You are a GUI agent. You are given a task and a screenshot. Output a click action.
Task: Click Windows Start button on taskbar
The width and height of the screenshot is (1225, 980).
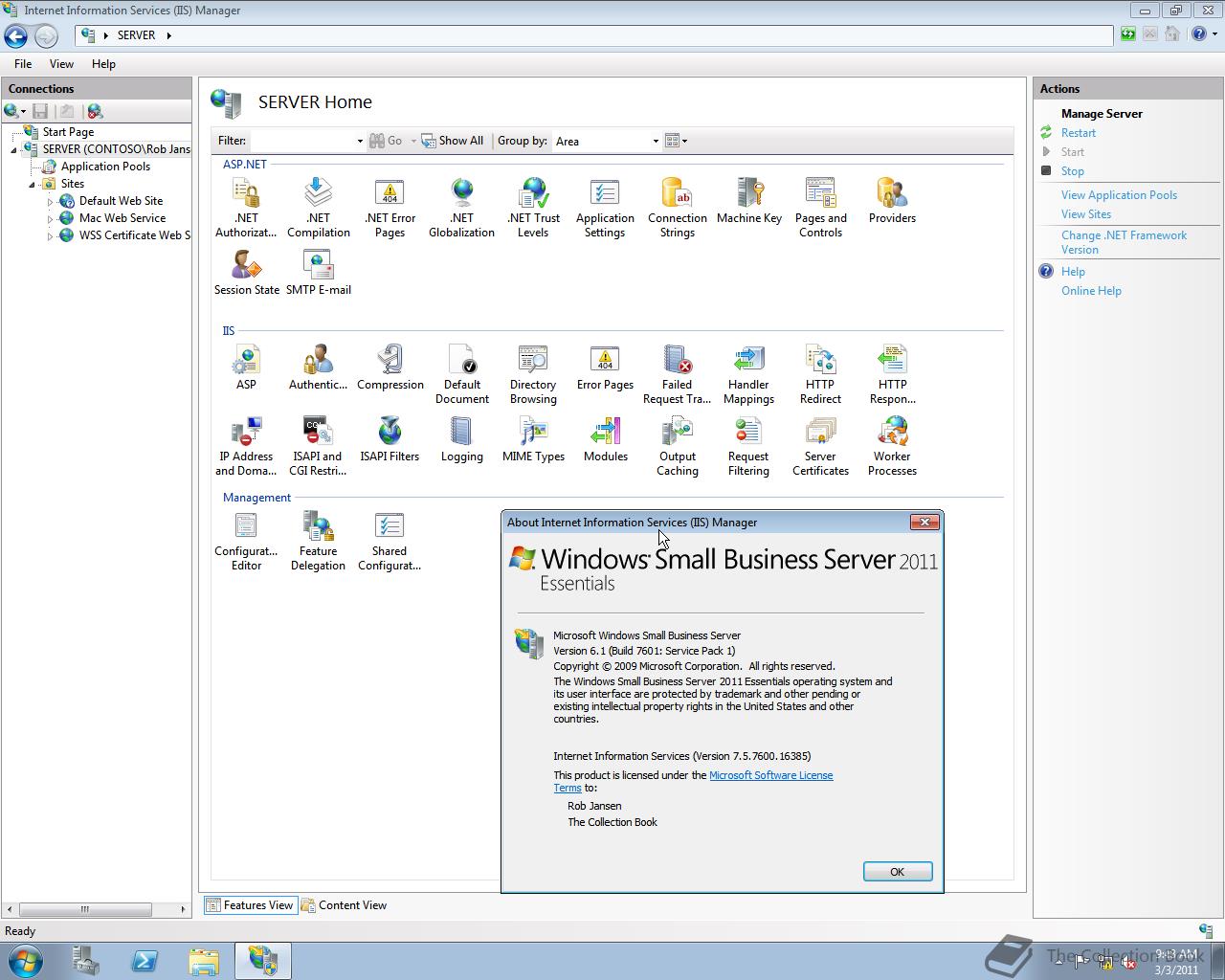[26, 960]
